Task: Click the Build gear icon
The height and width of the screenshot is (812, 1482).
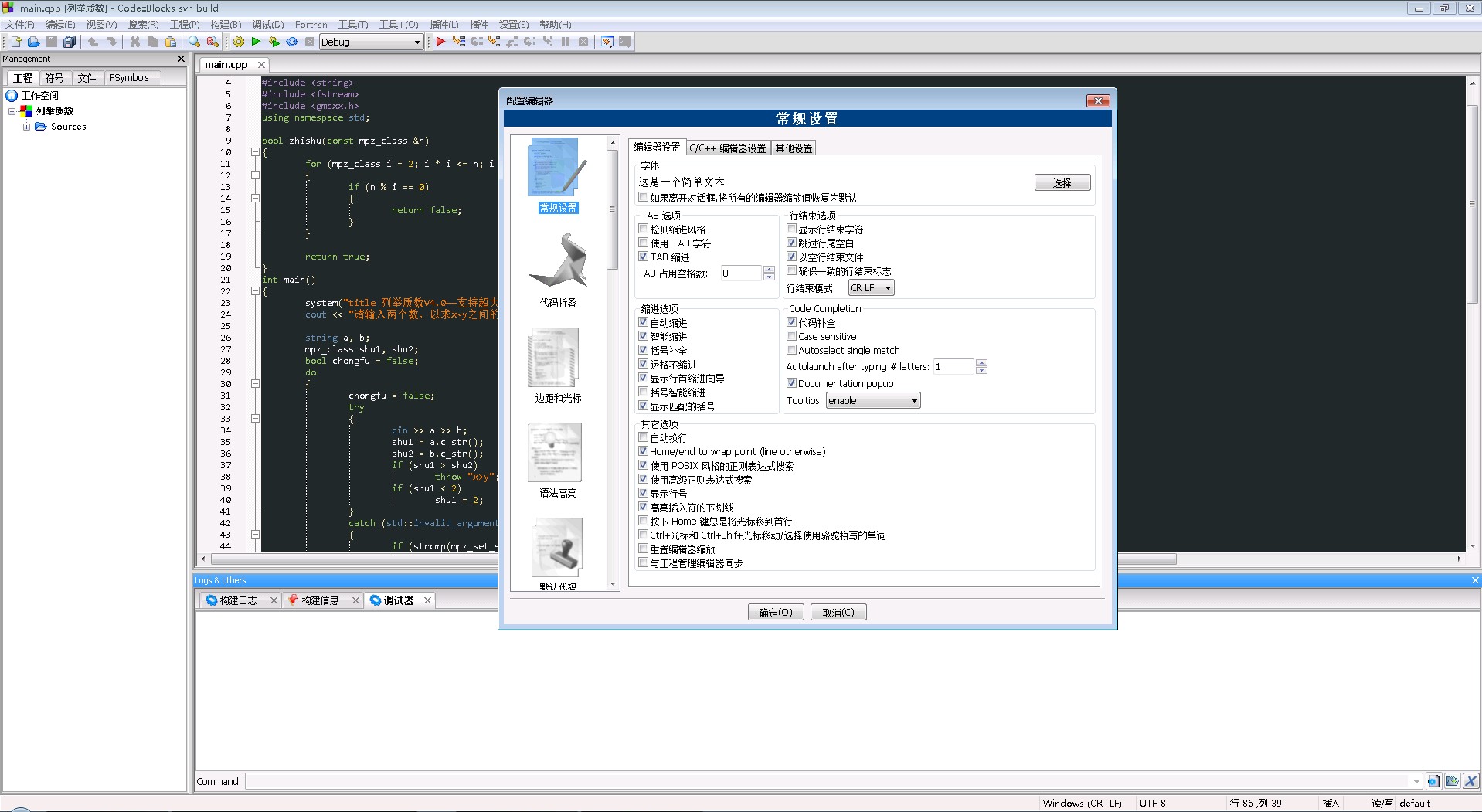Action: [x=239, y=42]
